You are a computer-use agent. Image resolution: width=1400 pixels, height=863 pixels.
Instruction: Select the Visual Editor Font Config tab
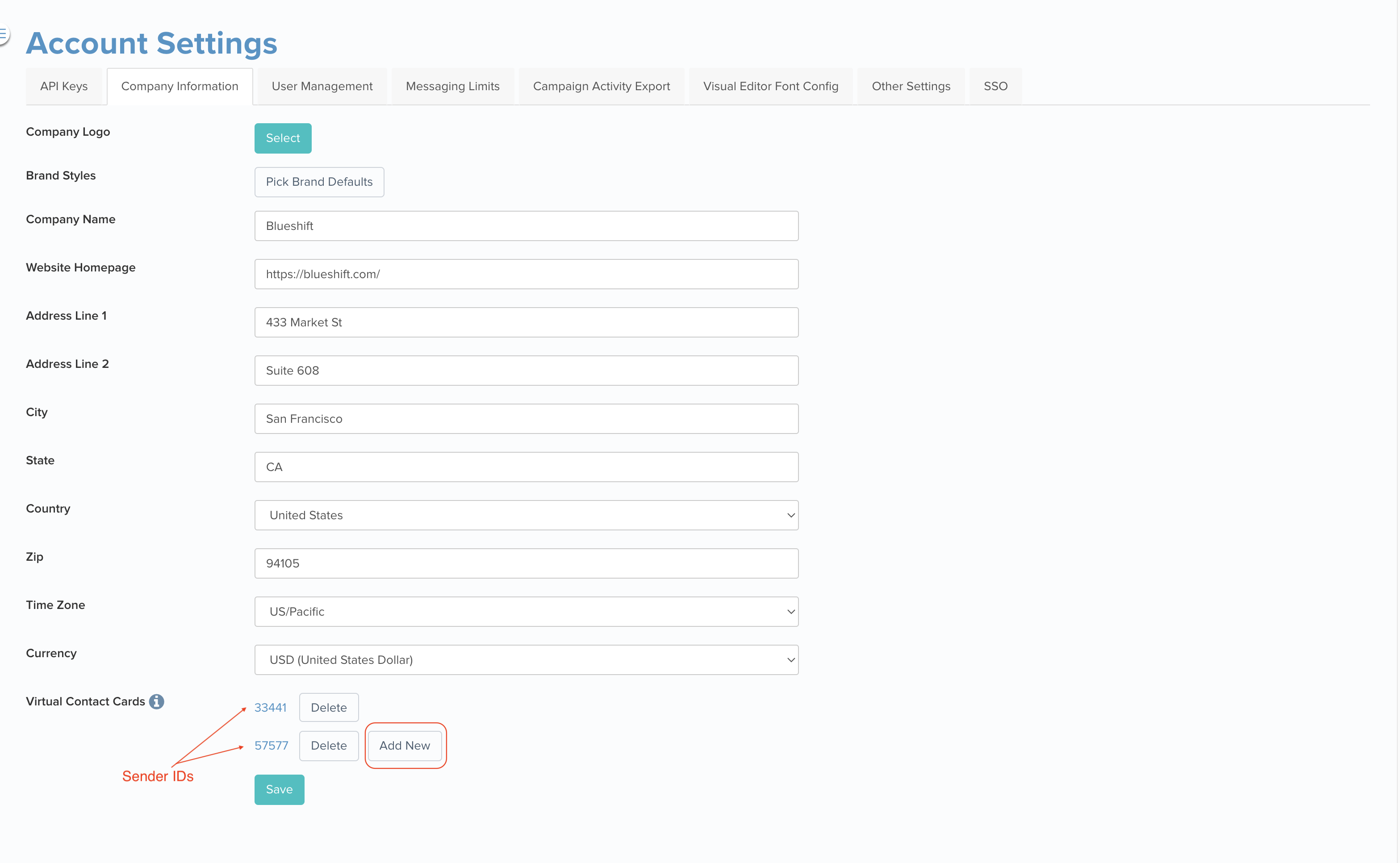(x=770, y=86)
